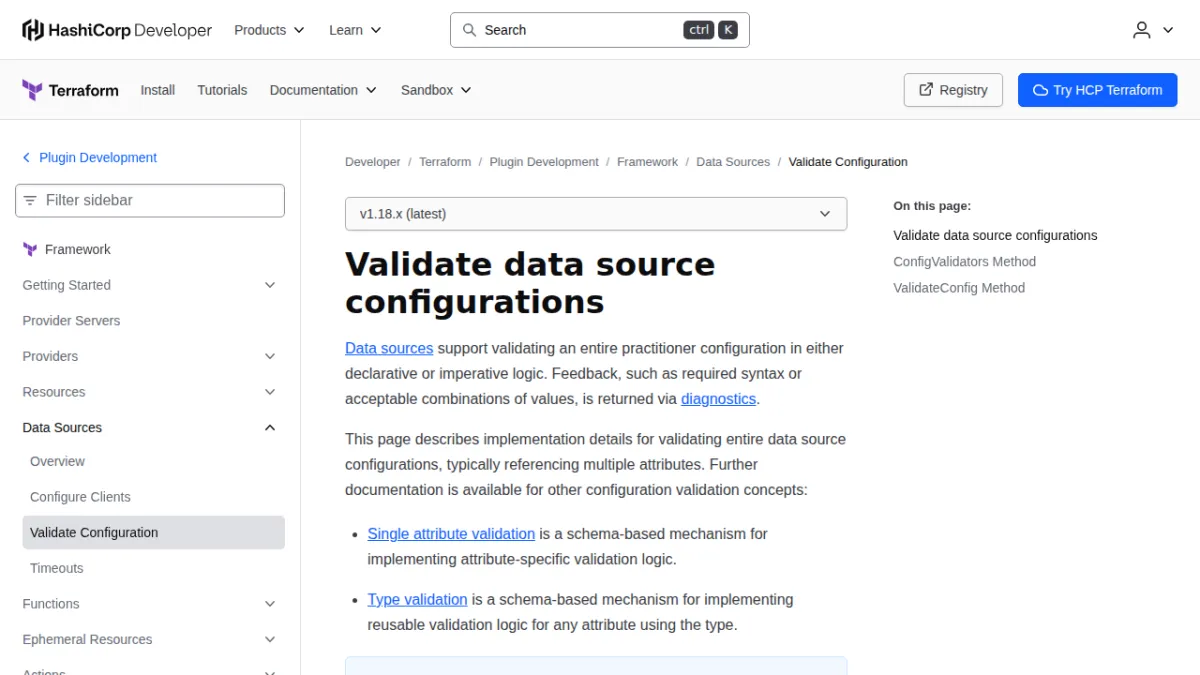Click the Framework breadcrumb link

point(647,162)
